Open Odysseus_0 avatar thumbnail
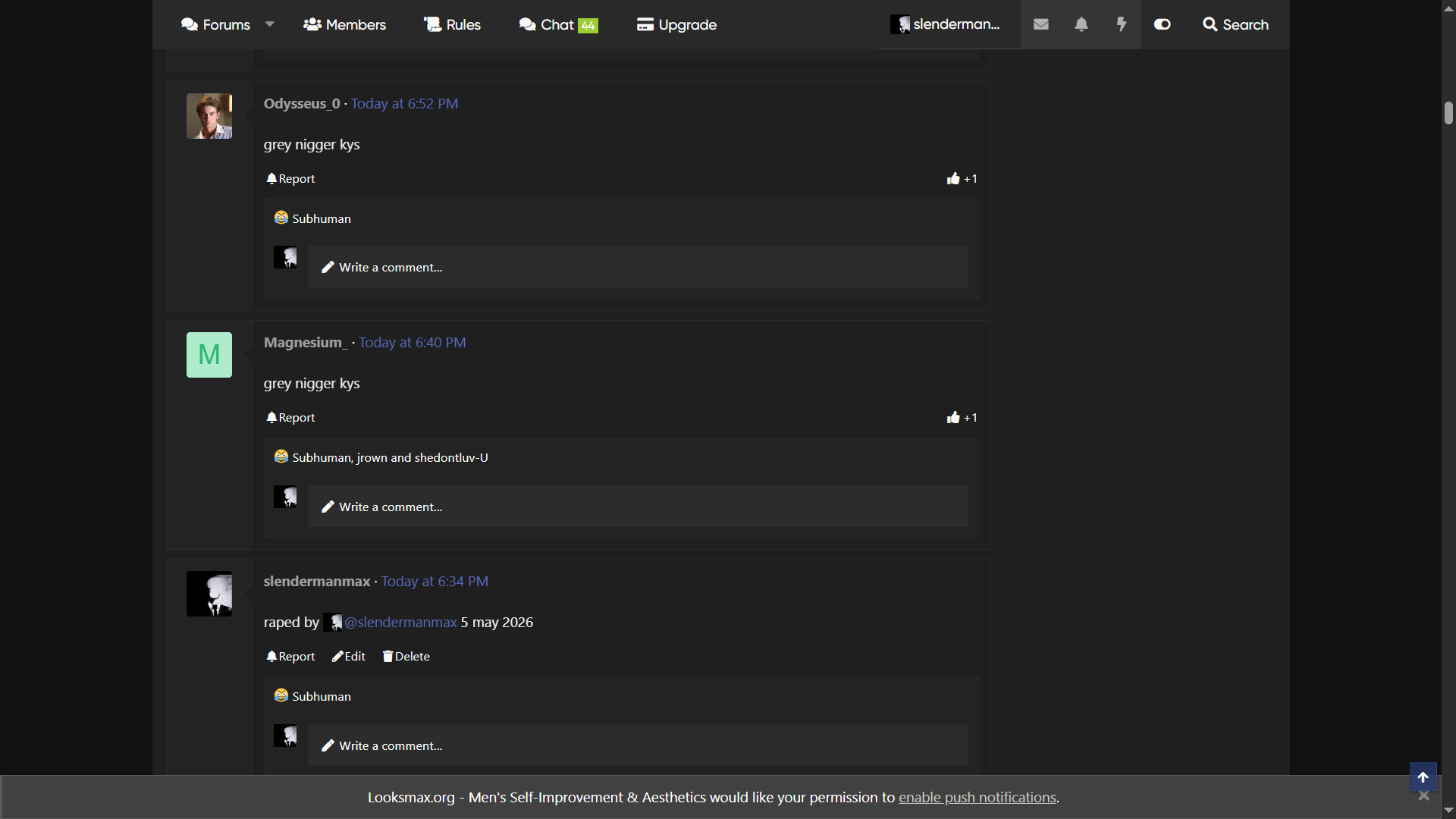 [x=209, y=116]
